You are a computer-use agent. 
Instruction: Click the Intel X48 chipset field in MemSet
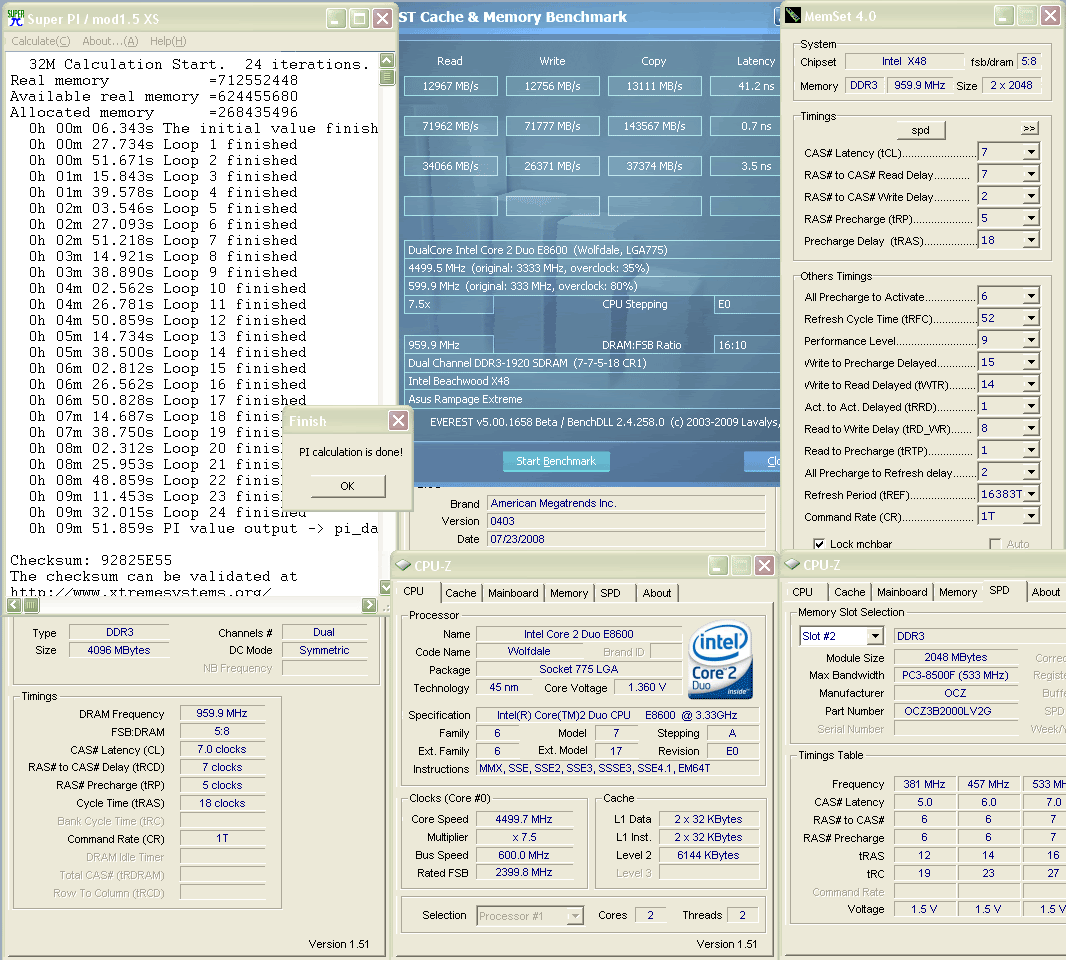tap(904, 61)
